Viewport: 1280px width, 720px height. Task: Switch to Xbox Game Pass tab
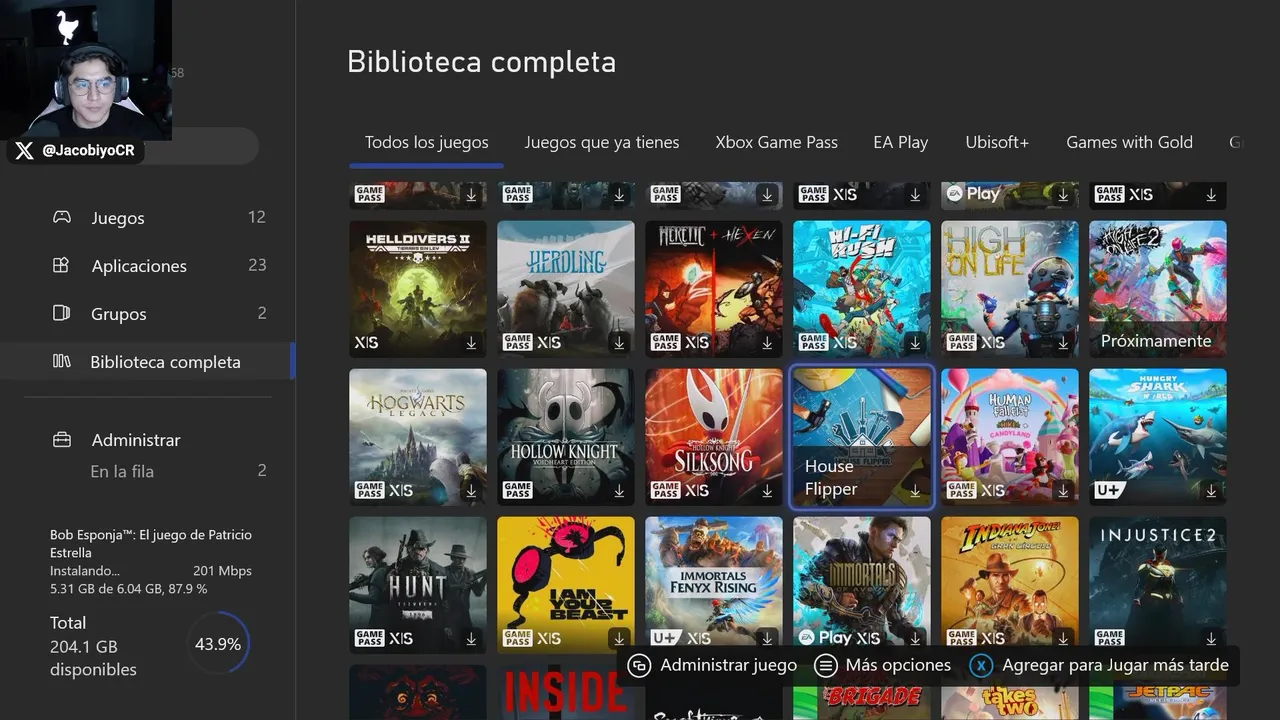pos(777,142)
